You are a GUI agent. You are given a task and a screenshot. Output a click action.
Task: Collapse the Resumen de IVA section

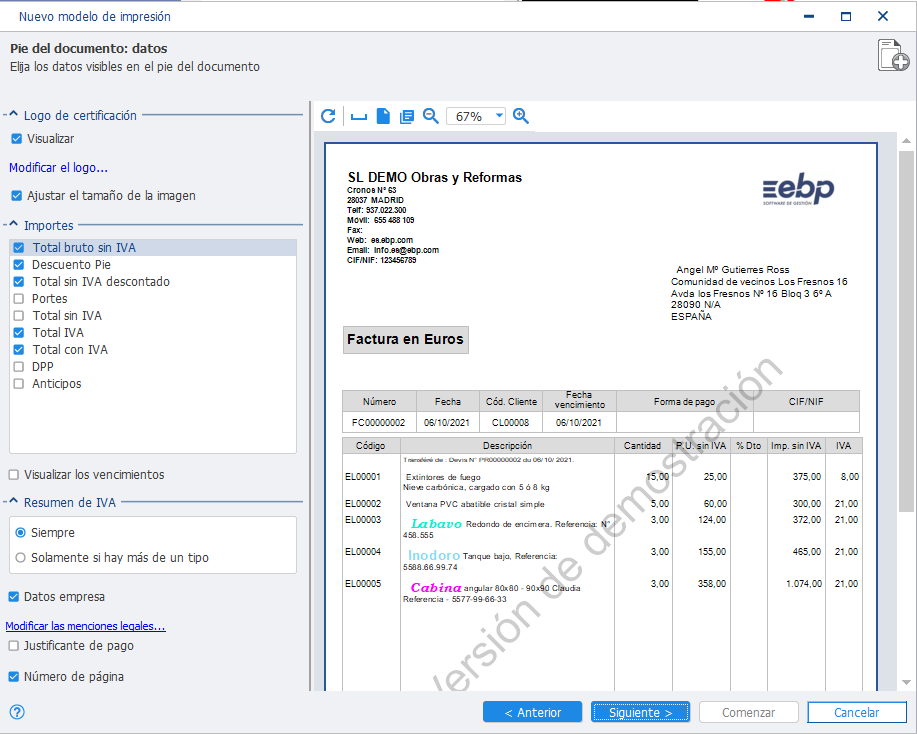(13, 502)
